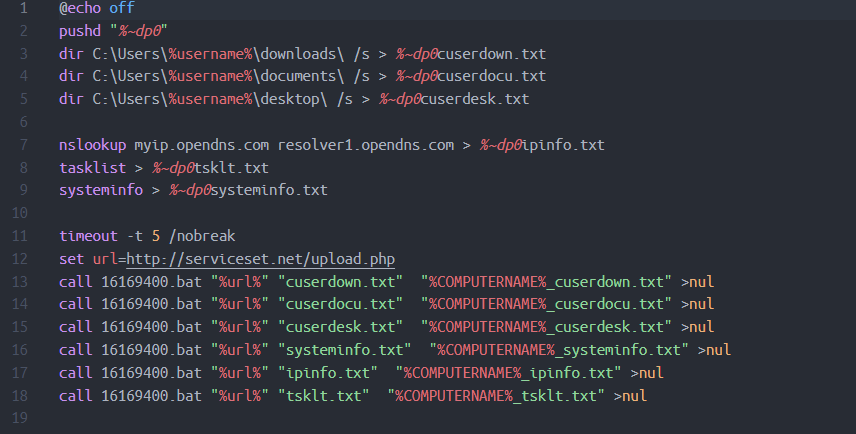Click "%COMPUTERNAME%_cuserdocu.txt" string
Image resolution: width=856 pixels, height=434 pixels.
click(x=546, y=304)
